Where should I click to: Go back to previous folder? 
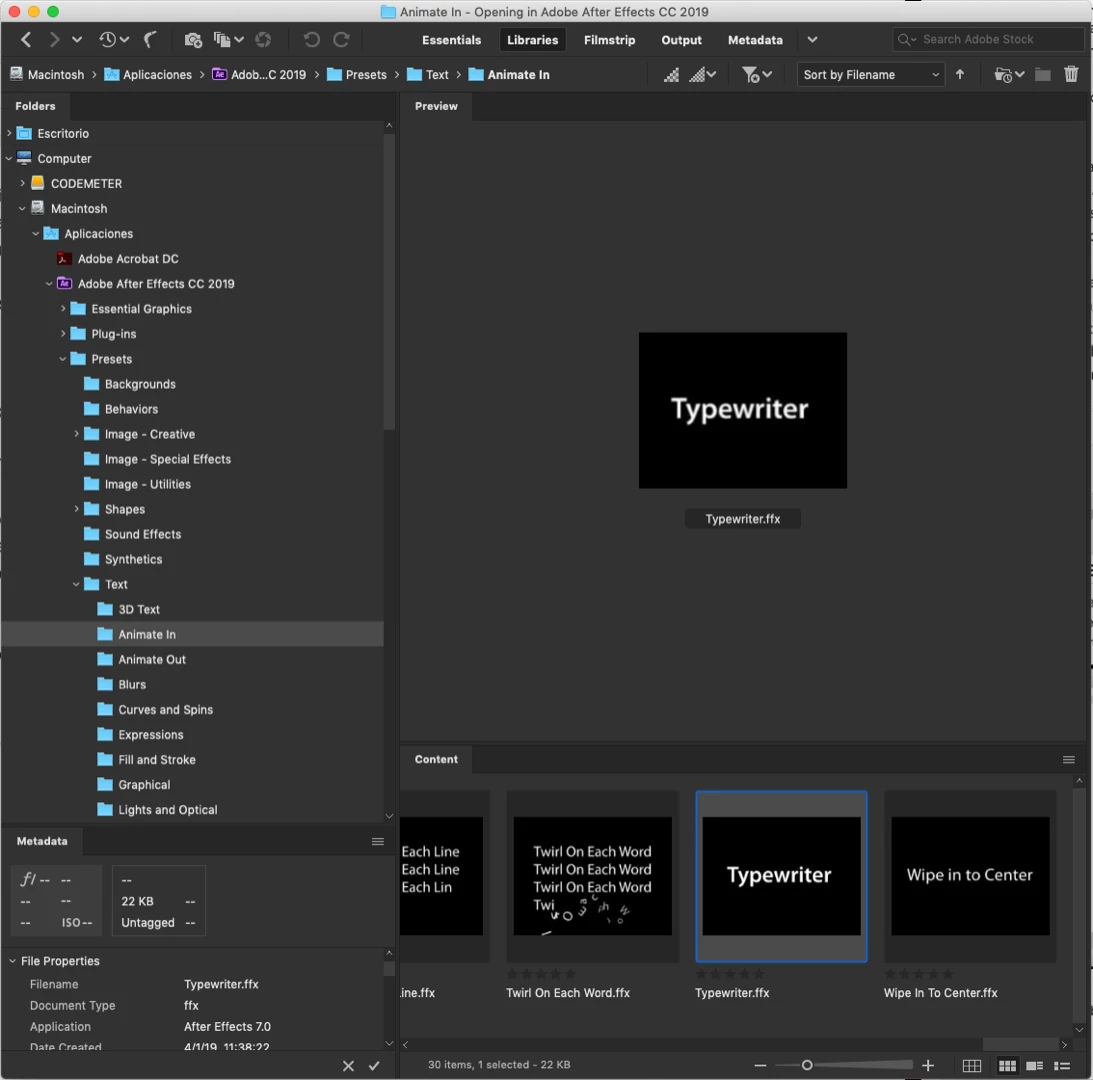tap(26, 40)
